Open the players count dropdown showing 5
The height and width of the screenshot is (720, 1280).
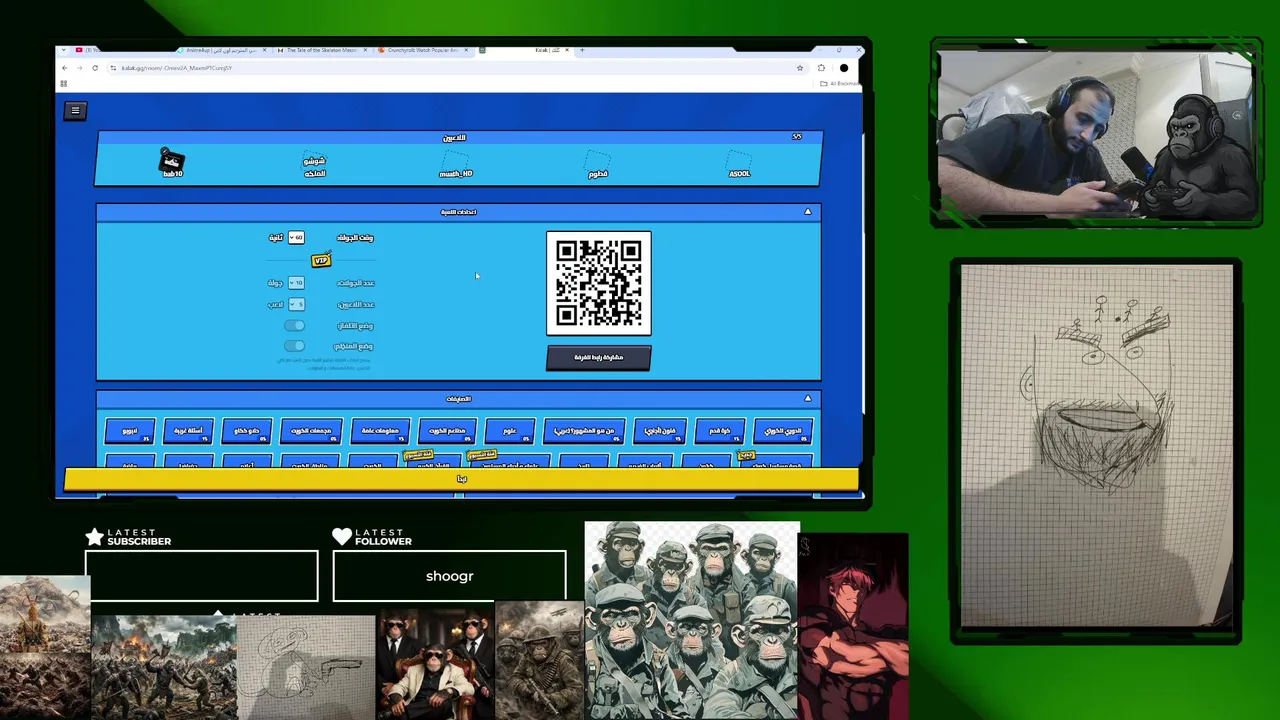tap(296, 304)
